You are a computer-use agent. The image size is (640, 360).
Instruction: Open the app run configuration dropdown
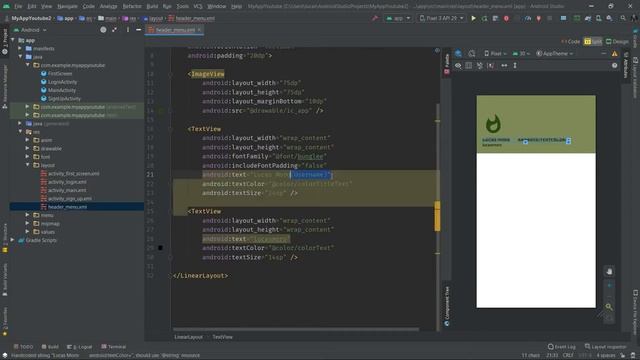click(398, 18)
